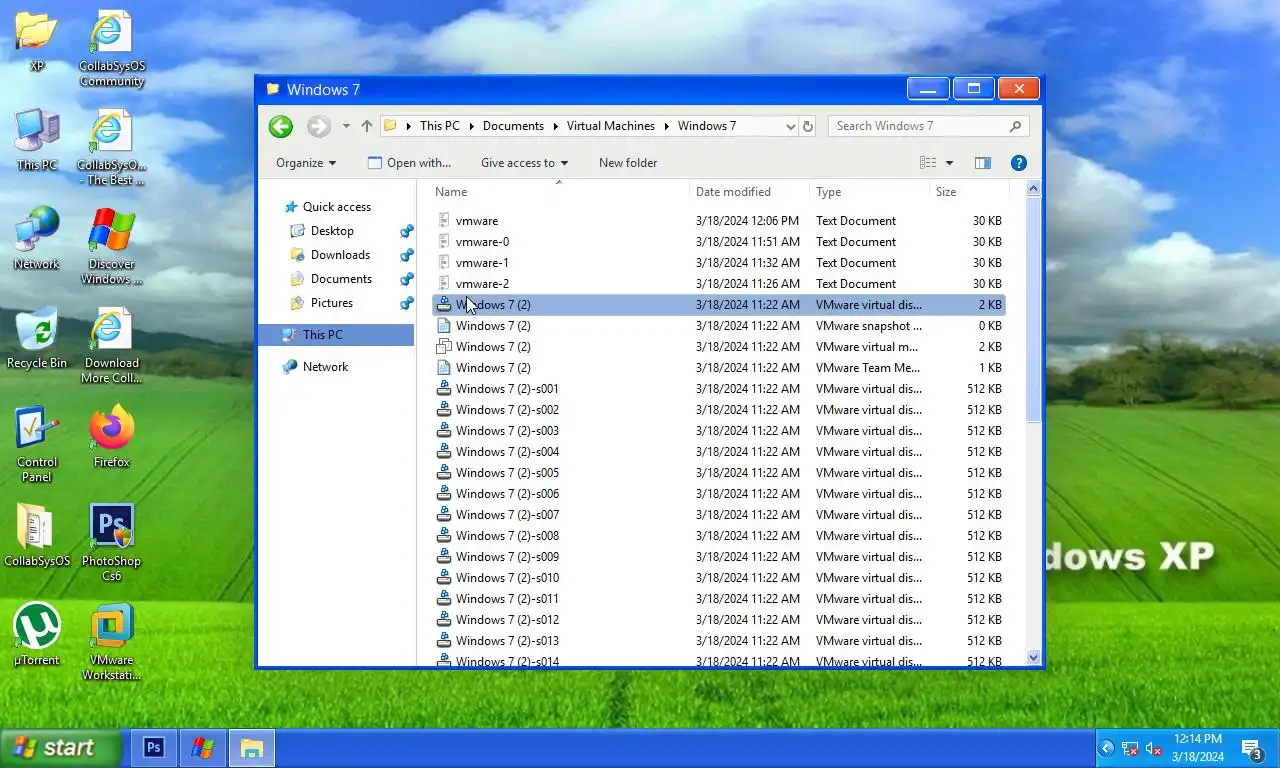Select This PC in navigation pane
Screen dimensions: 1280x768
336,335
